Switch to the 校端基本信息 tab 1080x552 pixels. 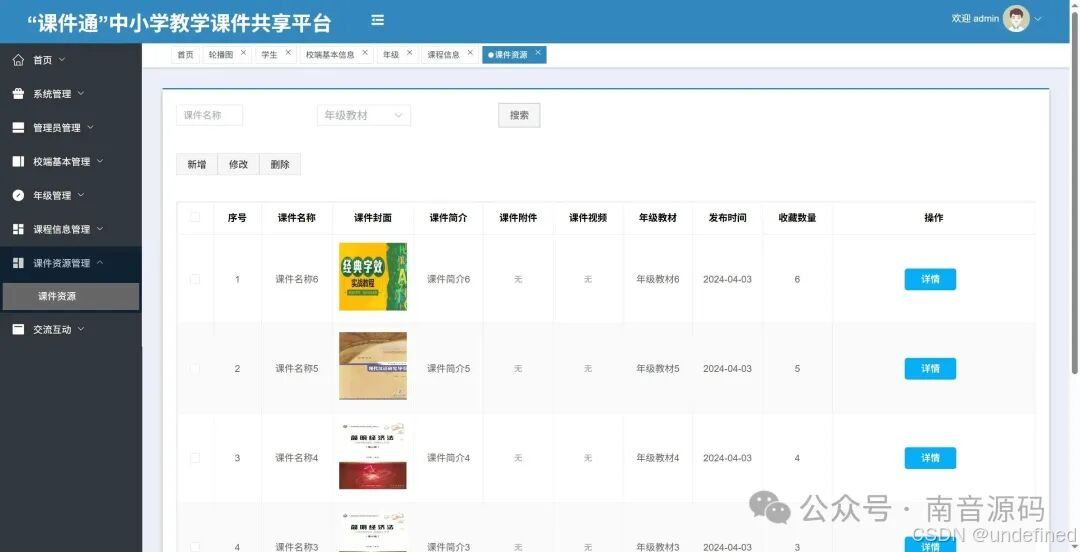coord(330,54)
